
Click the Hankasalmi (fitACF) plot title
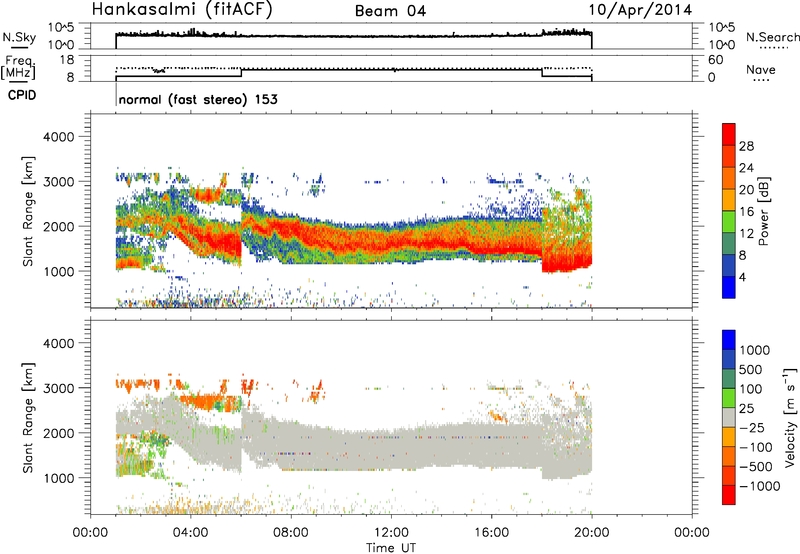click(182, 10)
